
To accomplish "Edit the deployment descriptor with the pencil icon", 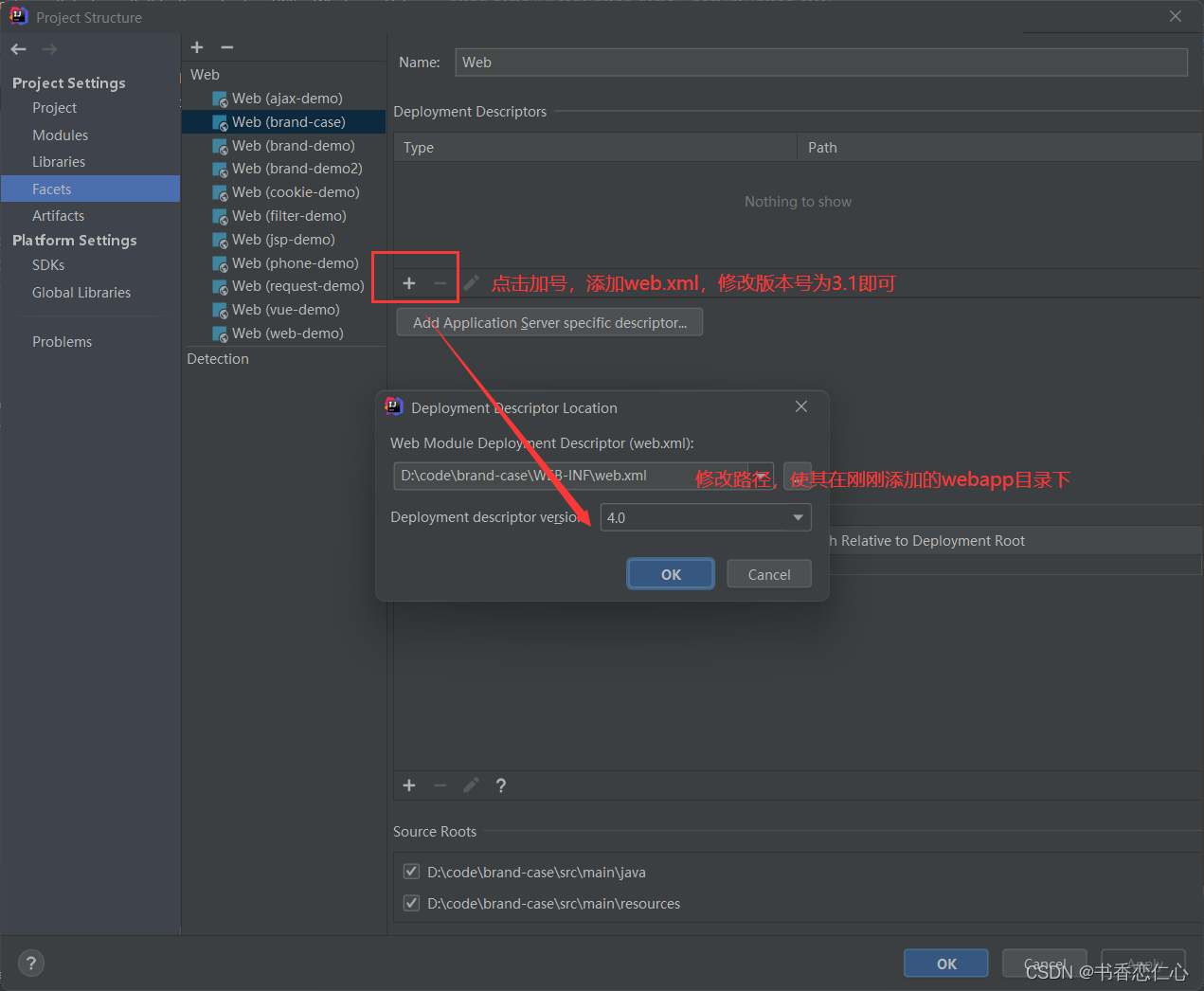I will click(471, 283).
